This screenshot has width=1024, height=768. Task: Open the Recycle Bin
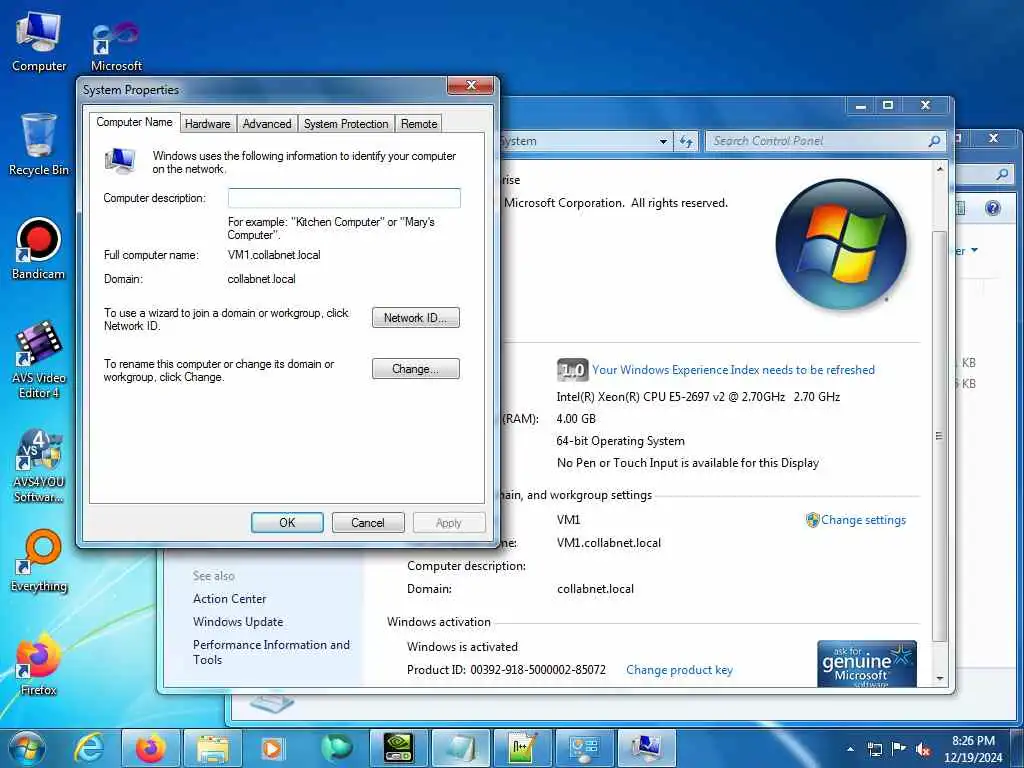click(39, 145)
